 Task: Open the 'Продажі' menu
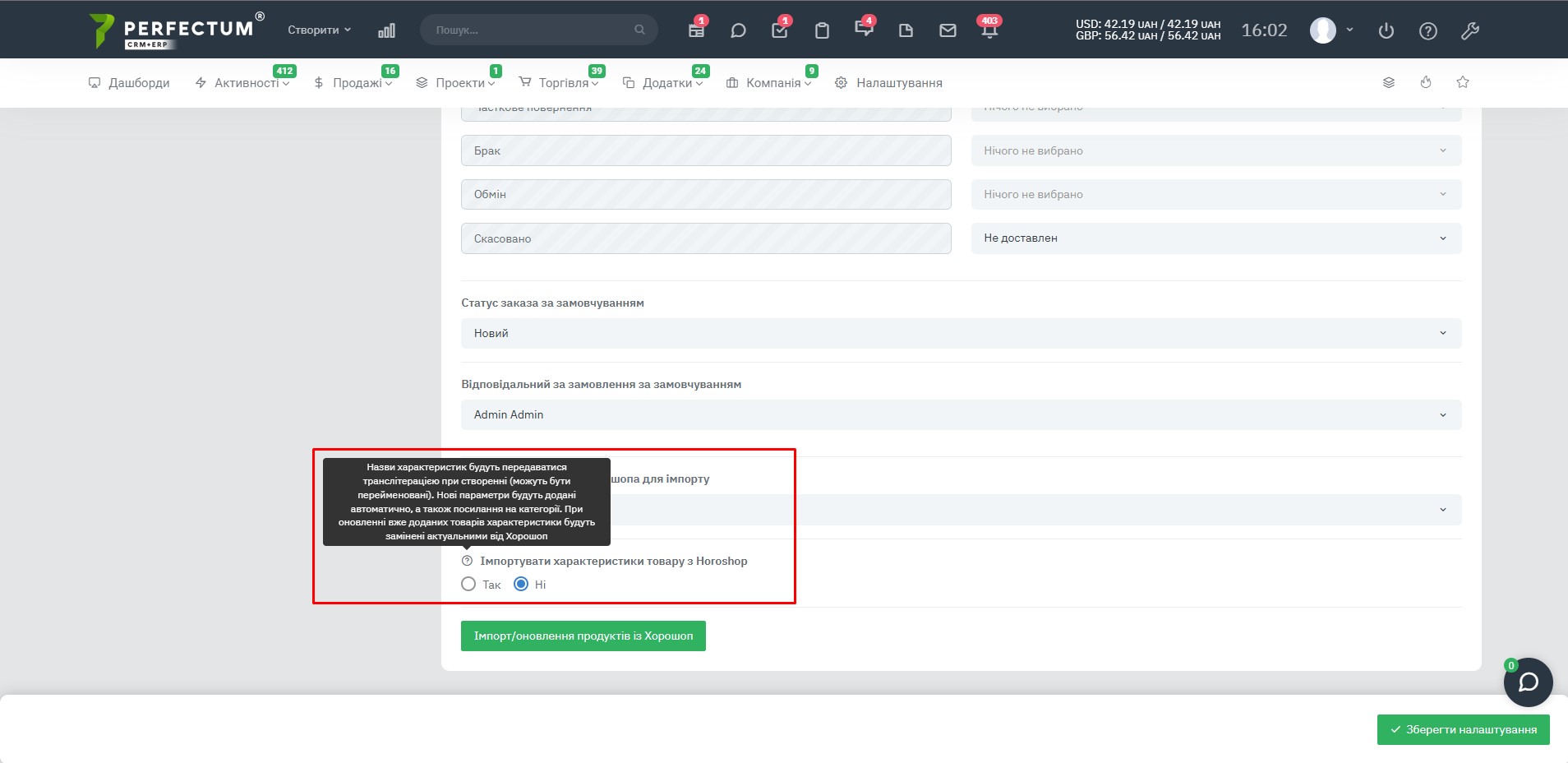pos(353,83)
